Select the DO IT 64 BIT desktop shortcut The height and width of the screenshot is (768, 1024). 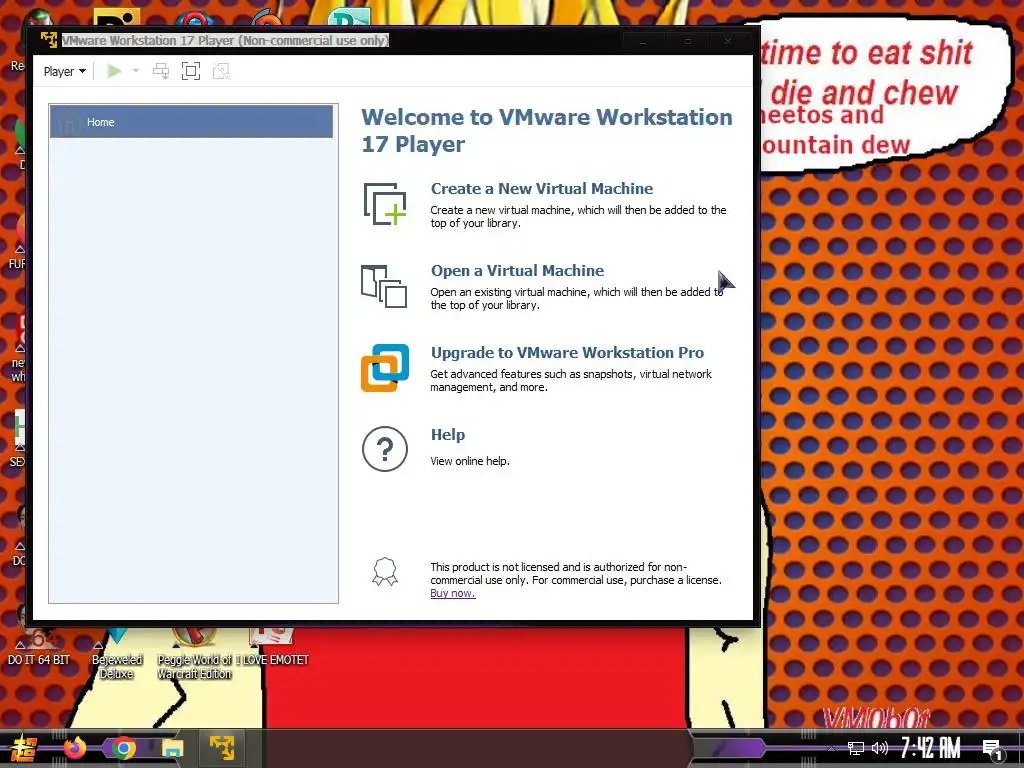tap(38, 648)
